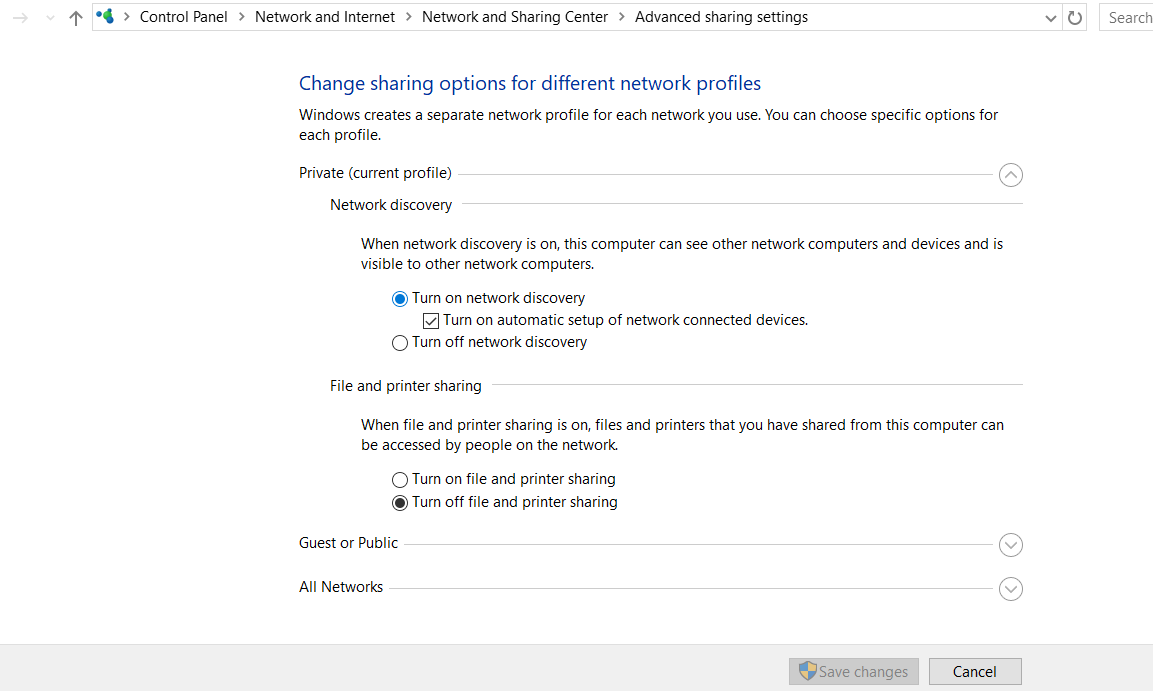Image resolution: width=1153 pixels, height=691 pixels.
Task: Click the Control Panel network icon in the breadcrumb
Action: 104,16
